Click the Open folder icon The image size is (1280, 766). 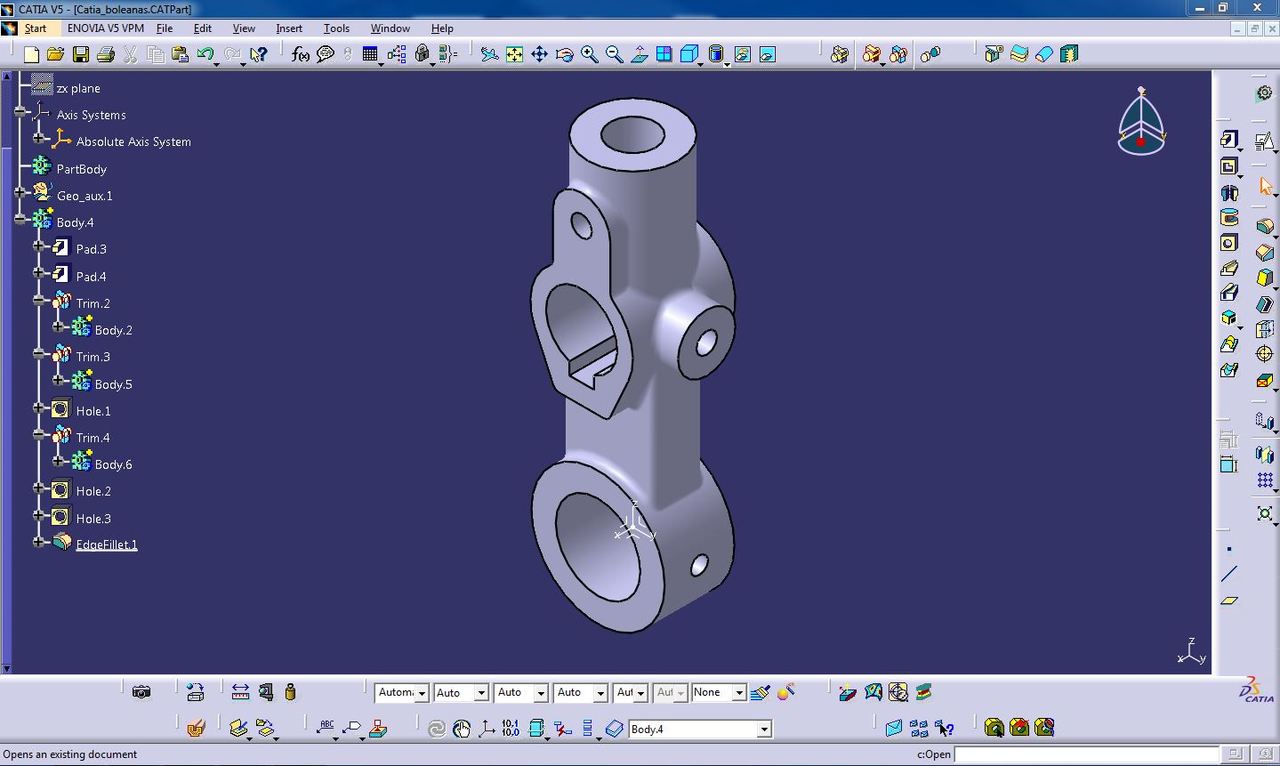pyautogui.click(x=55, y=54)
